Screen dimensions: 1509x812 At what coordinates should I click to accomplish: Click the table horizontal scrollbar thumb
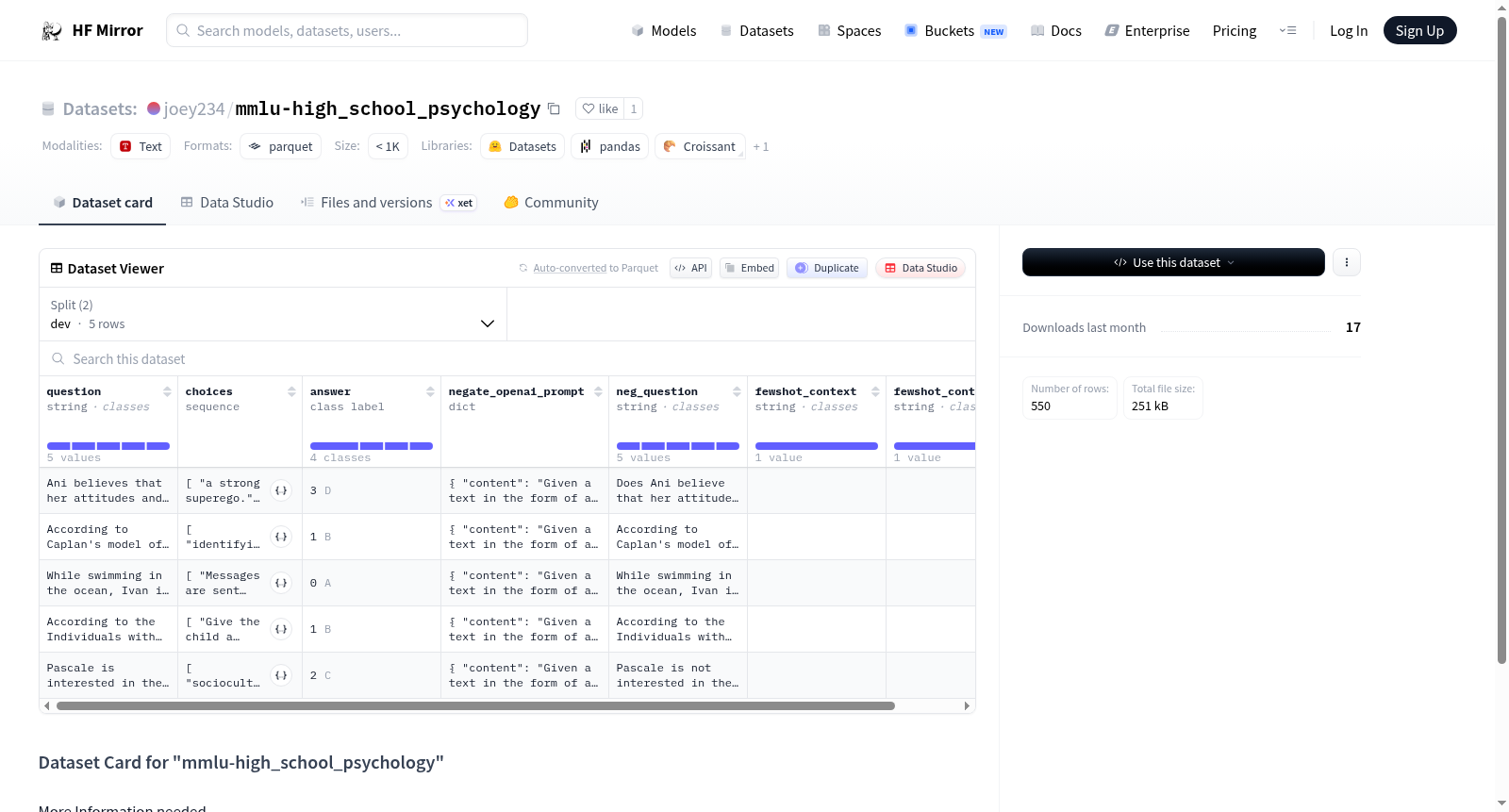(x=475, y=705)
